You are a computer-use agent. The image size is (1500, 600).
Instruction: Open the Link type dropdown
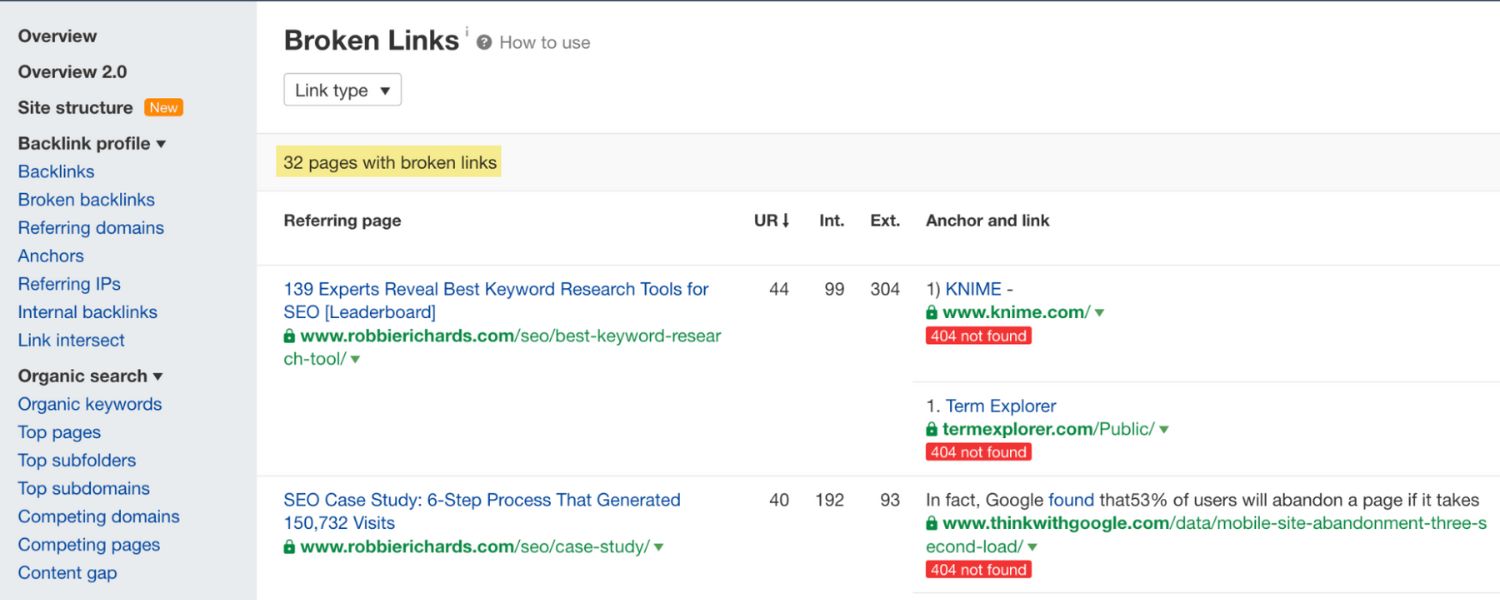pyautogui.click(x=342, y=89)
